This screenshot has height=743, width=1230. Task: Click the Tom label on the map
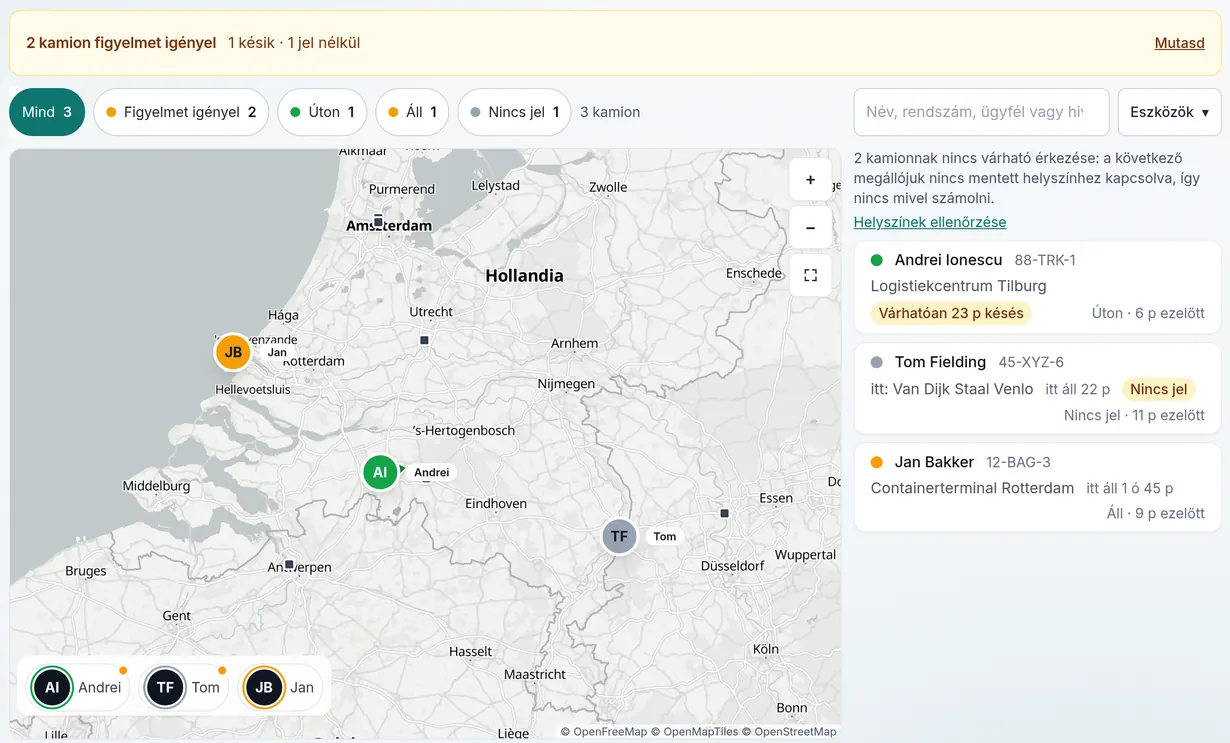point(664,536)
